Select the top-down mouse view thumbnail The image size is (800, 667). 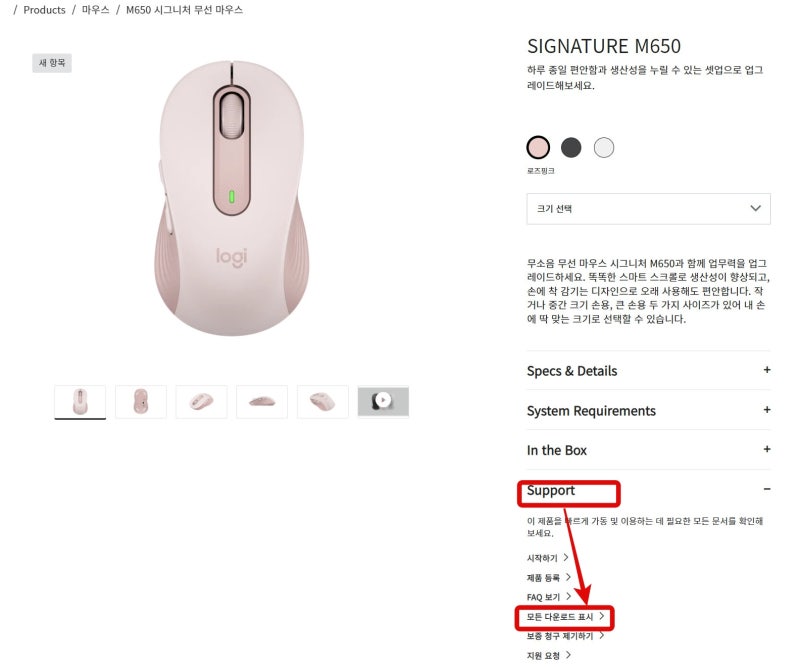pos(140,401)
